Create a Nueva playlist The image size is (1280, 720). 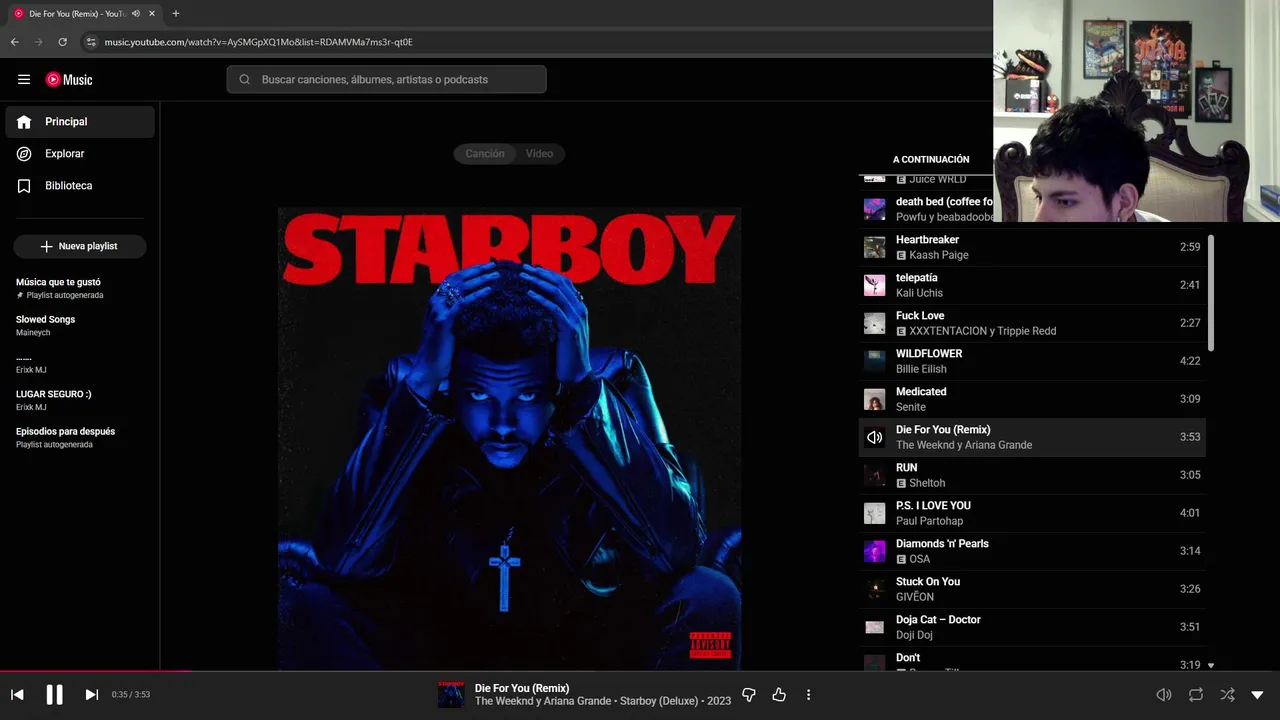[80, 246]
